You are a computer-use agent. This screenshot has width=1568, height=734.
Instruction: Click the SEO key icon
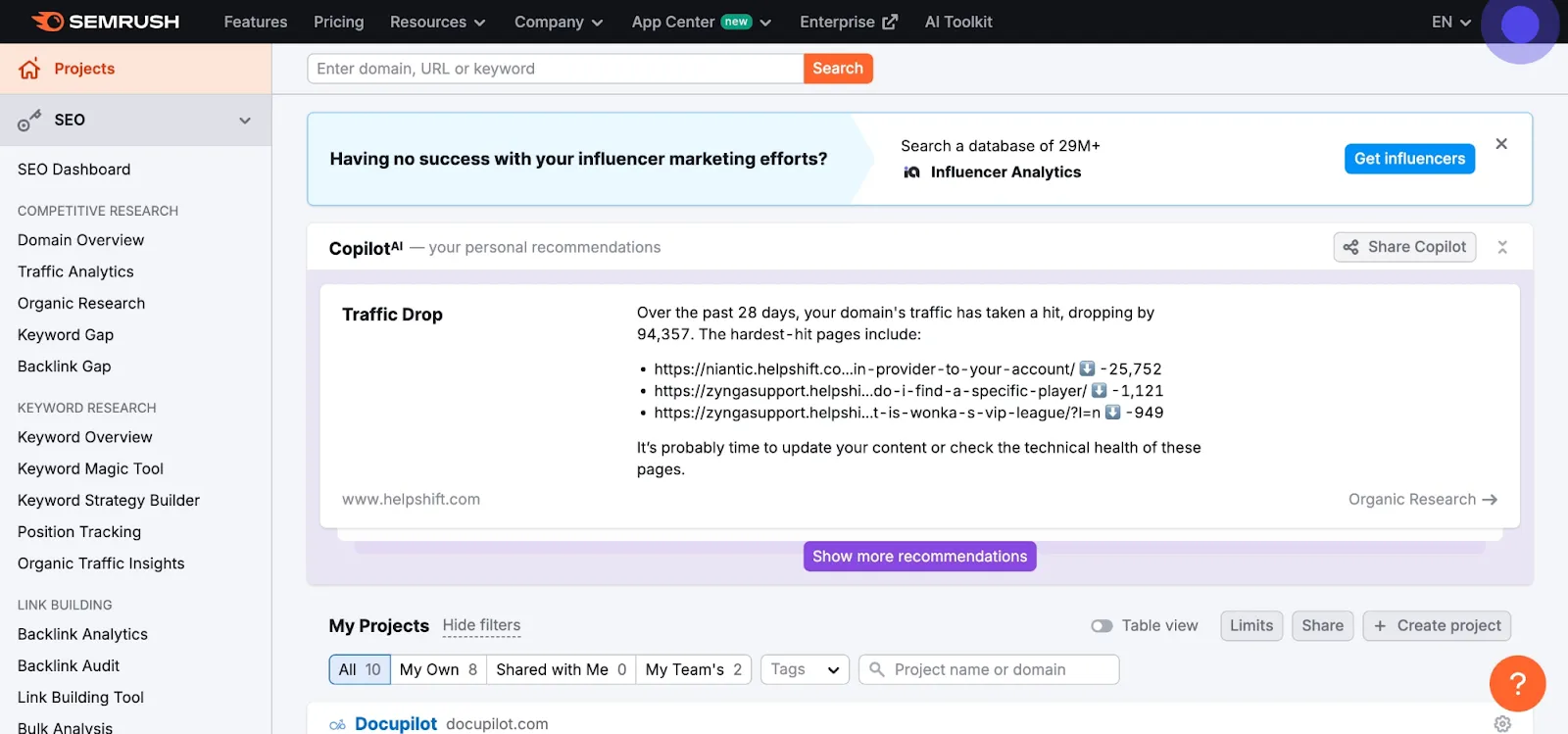point(29,121)
